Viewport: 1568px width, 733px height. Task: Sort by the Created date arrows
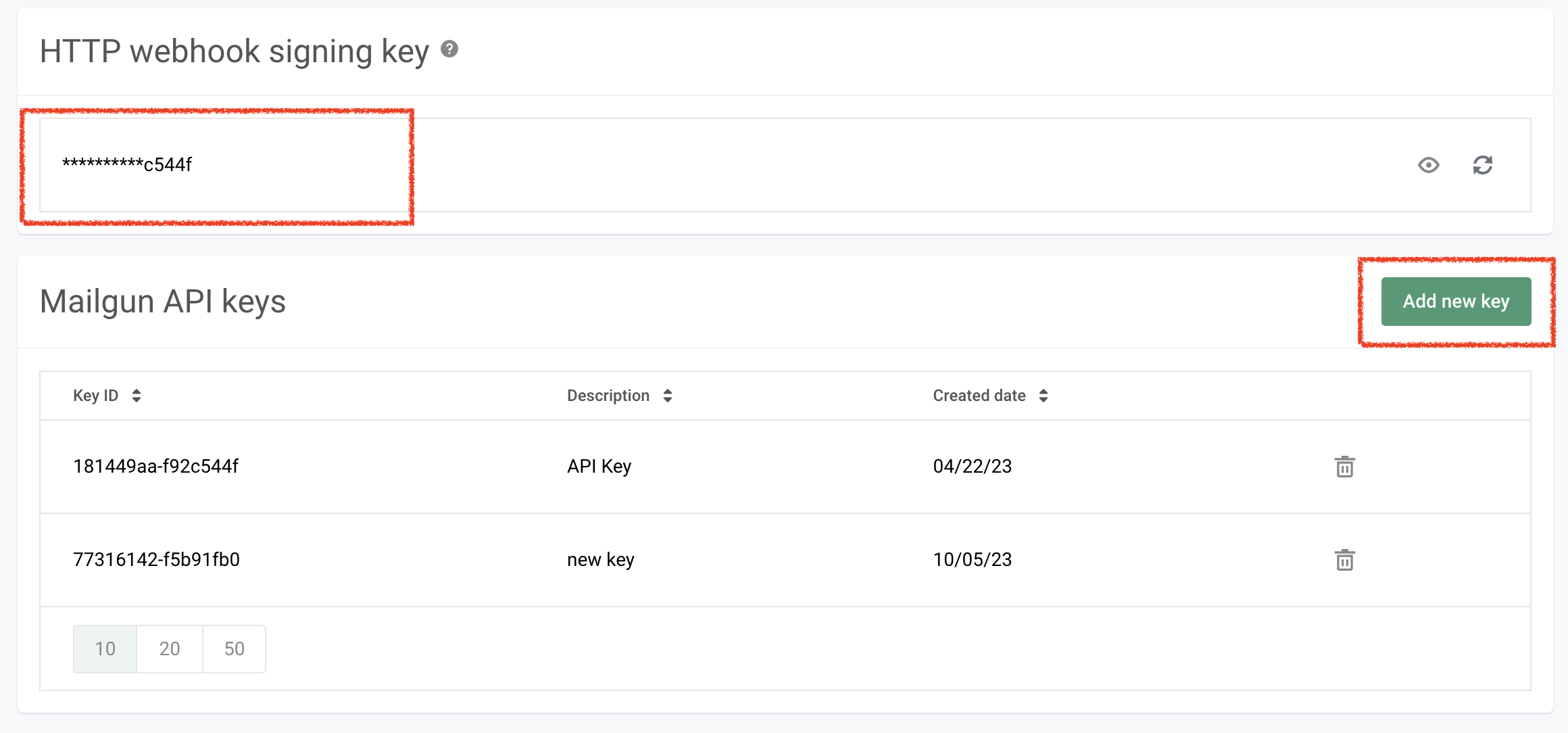[1044, 396]
